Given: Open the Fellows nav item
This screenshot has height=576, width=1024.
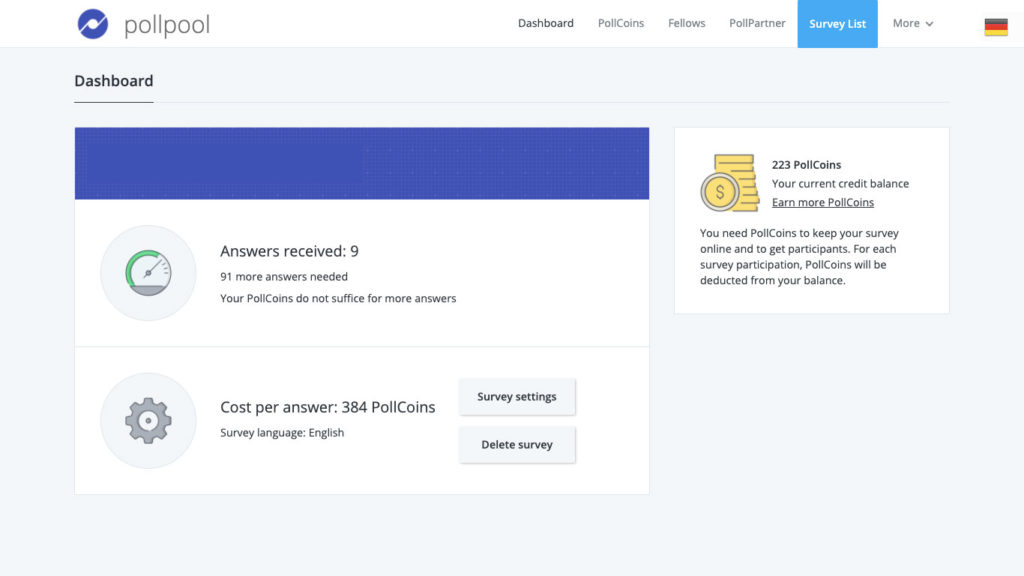Looking at the screenshot, I should [x=686, y=24].
